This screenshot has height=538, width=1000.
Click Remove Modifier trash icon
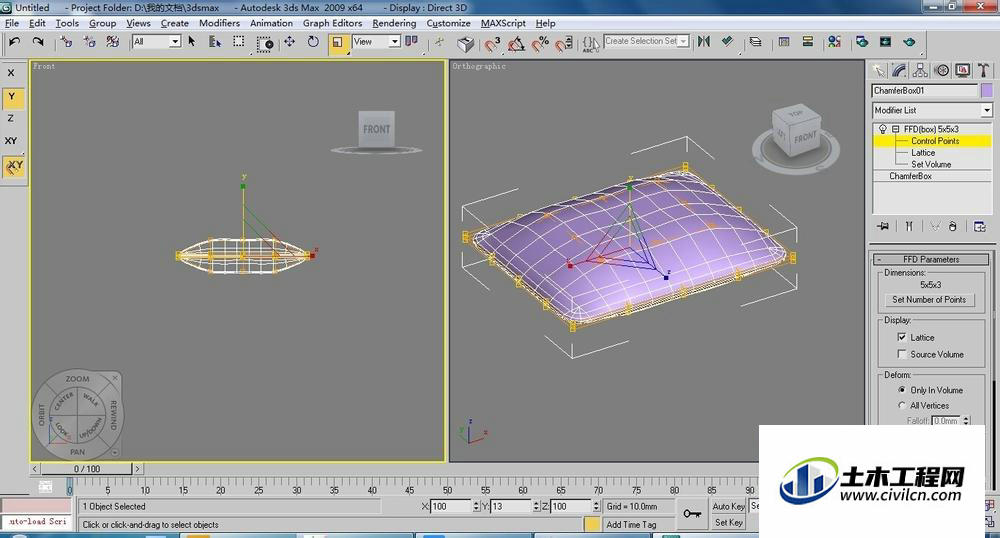pos(952,226)
